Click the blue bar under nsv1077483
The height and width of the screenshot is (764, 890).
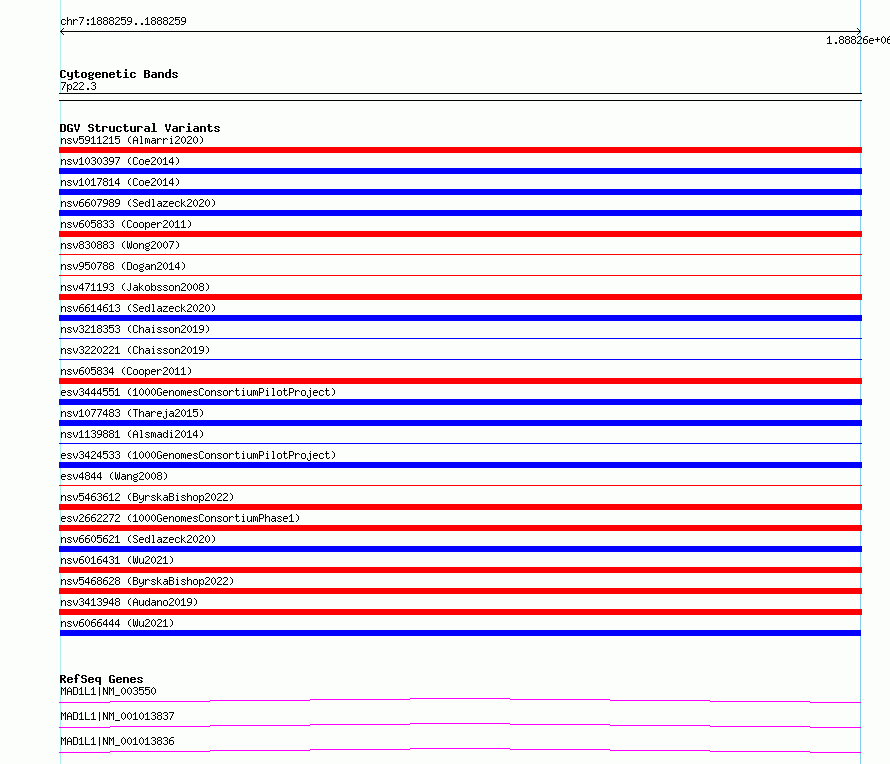click(460, 423)
